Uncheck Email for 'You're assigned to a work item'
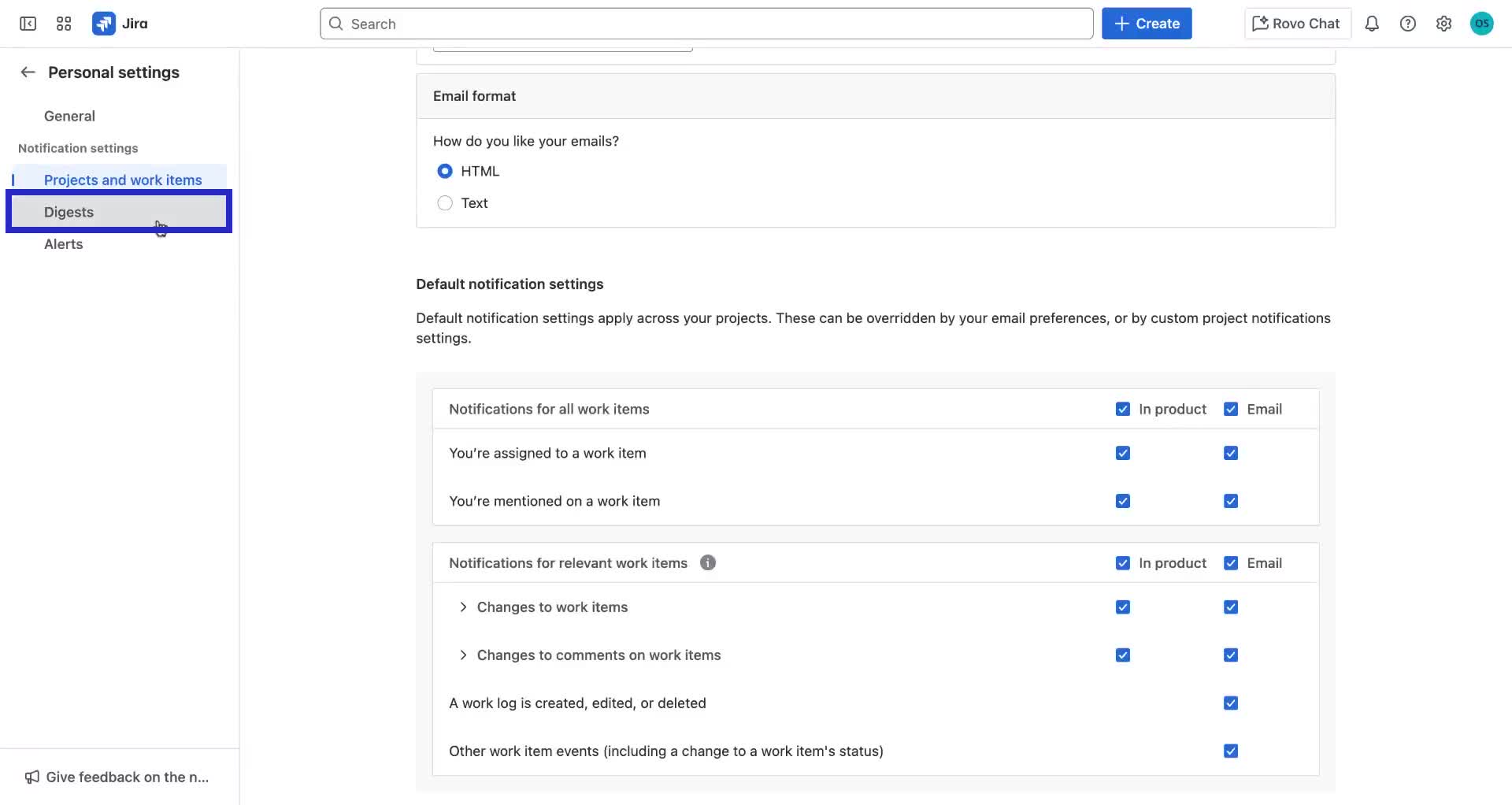This screenshot has height=805, width=1512. pyautogui.click(x=1230, y=453)
